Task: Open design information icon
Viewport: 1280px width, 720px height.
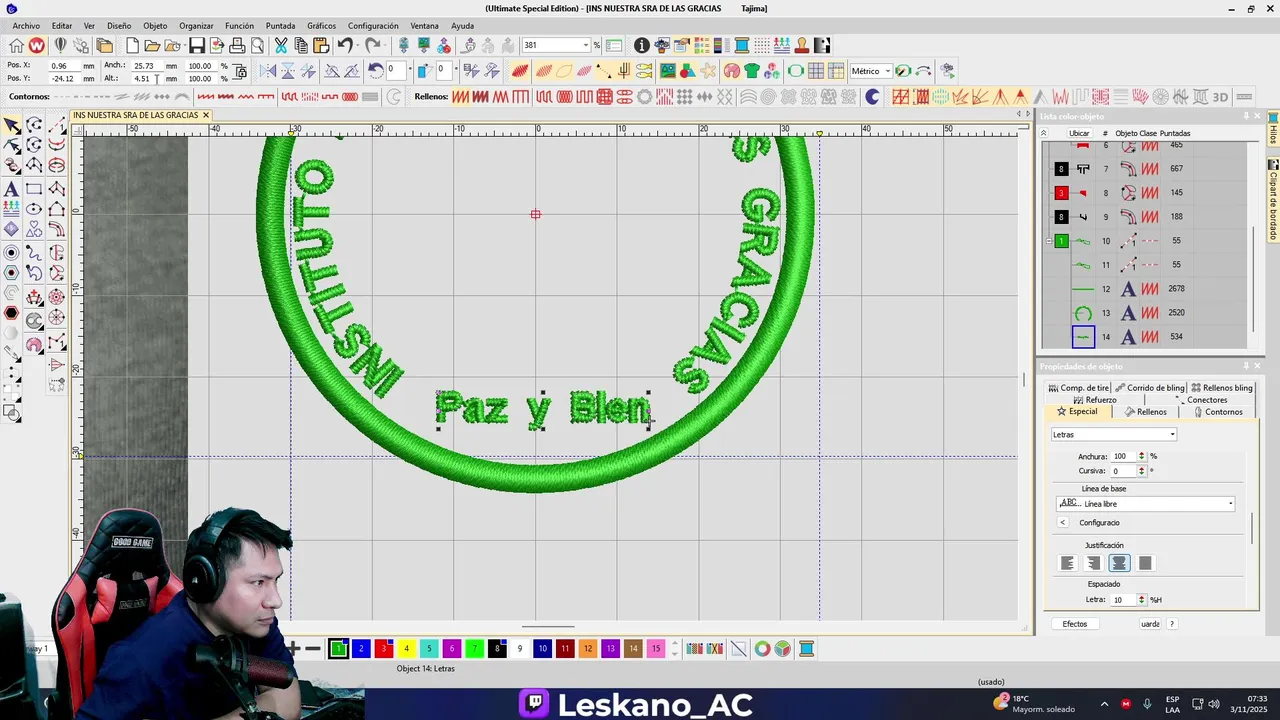Action: (x=642, y=45)
